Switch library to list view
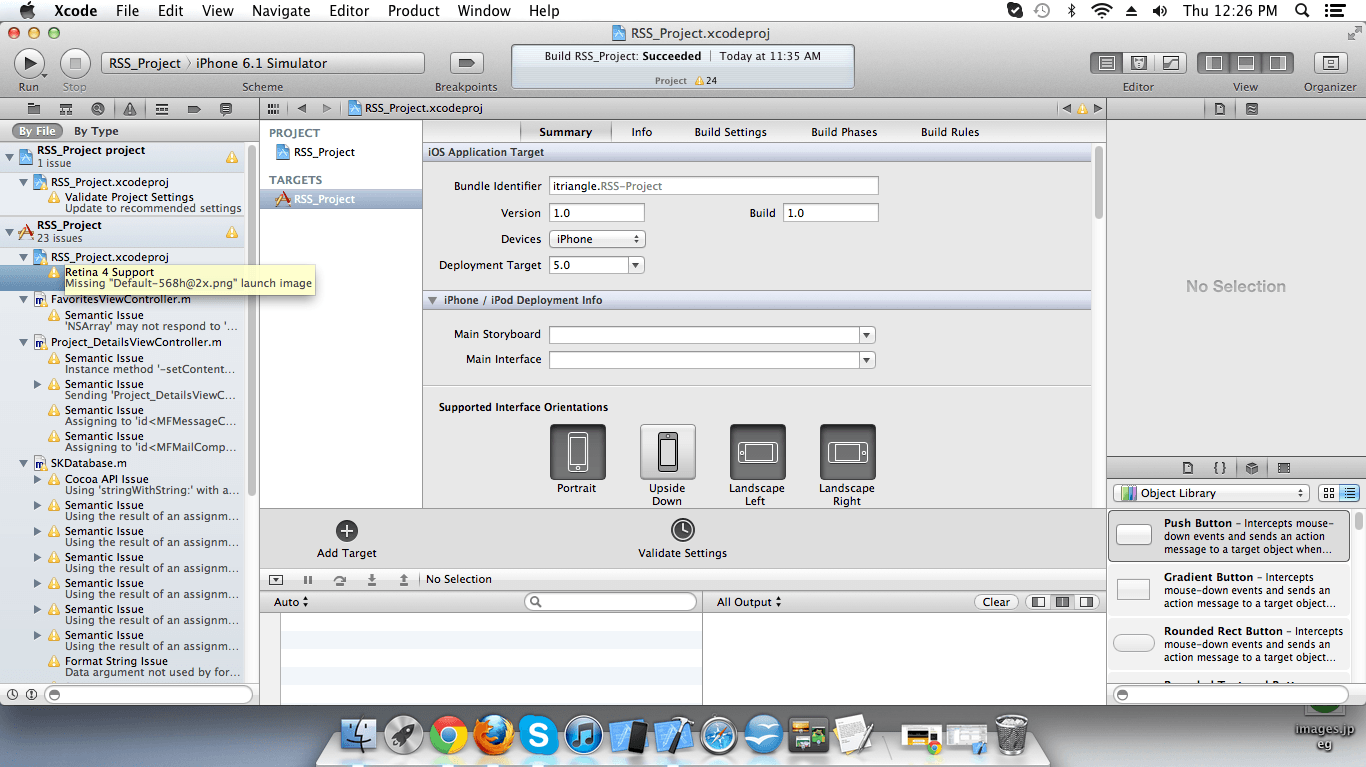 point(1350,493)
